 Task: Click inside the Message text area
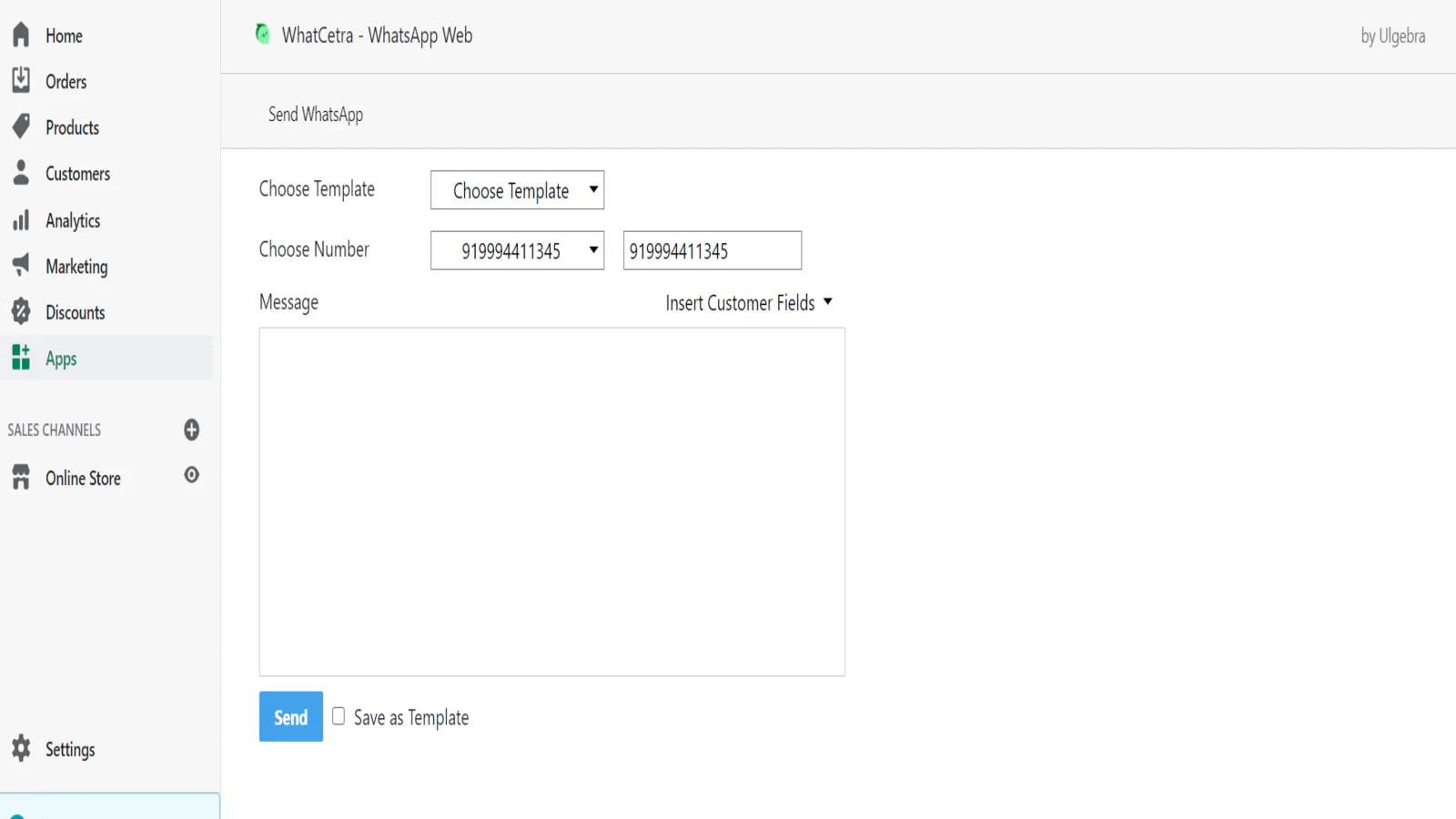(551, 501)
